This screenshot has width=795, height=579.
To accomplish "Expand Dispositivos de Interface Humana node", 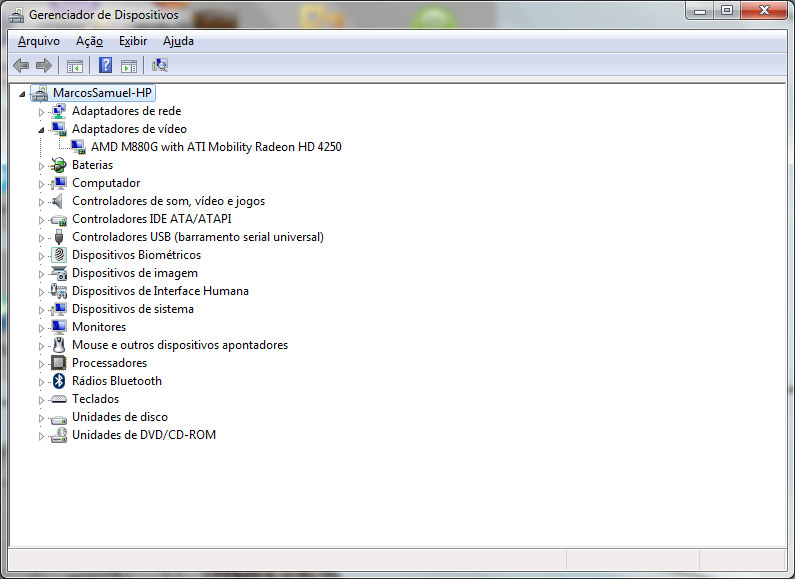I will point(42,292).
